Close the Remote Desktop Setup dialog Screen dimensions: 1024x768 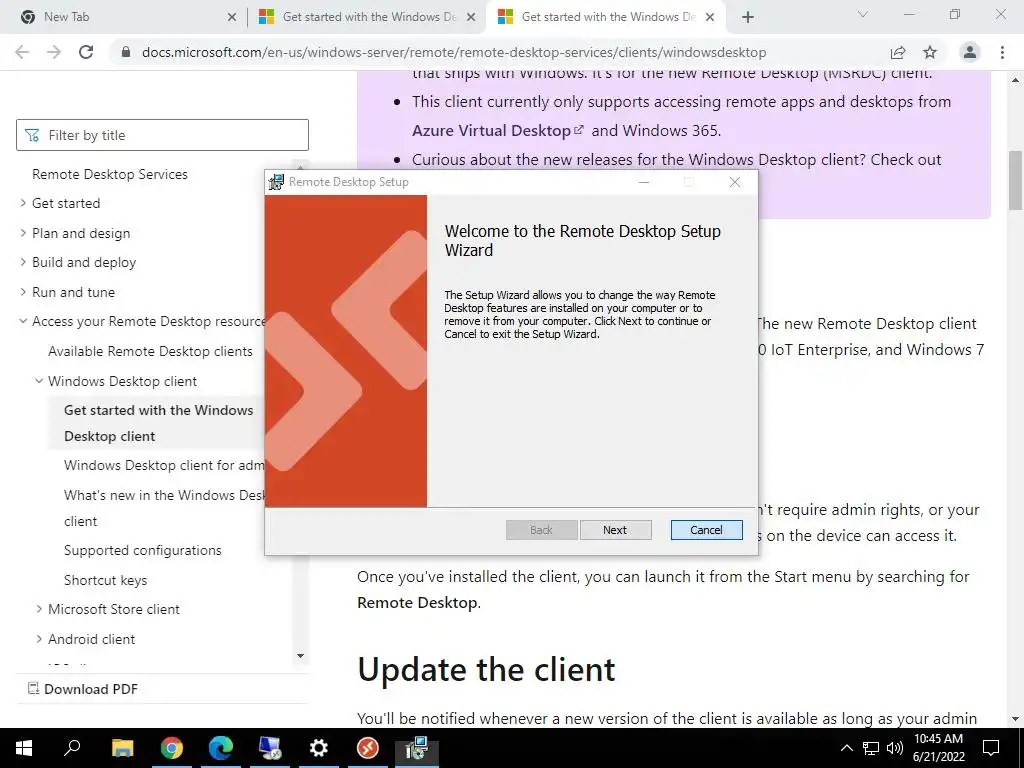(x=735, y=182)
